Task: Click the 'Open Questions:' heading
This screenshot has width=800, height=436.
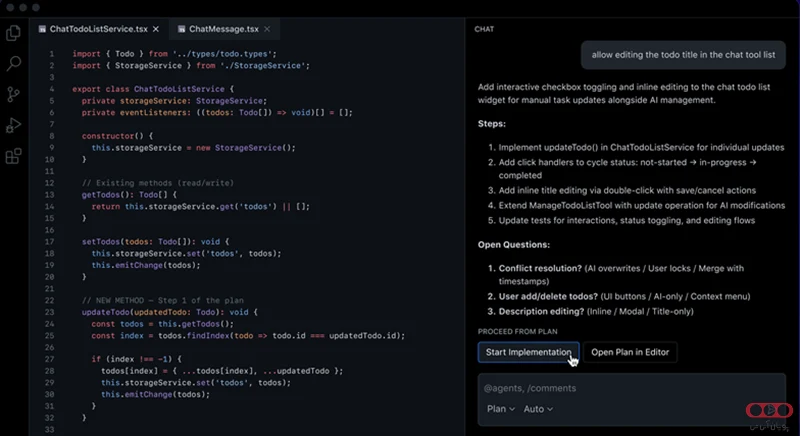Action: point(514,245)
